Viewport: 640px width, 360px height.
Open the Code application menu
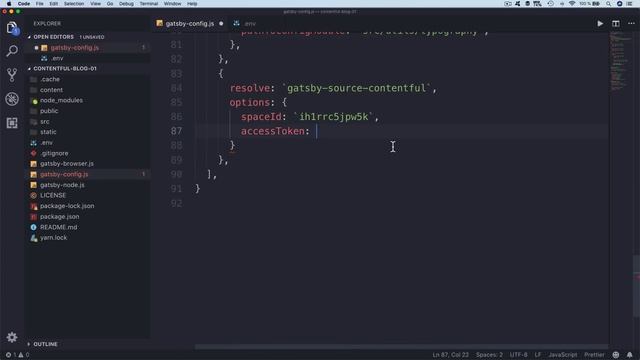tap(24, 4)
